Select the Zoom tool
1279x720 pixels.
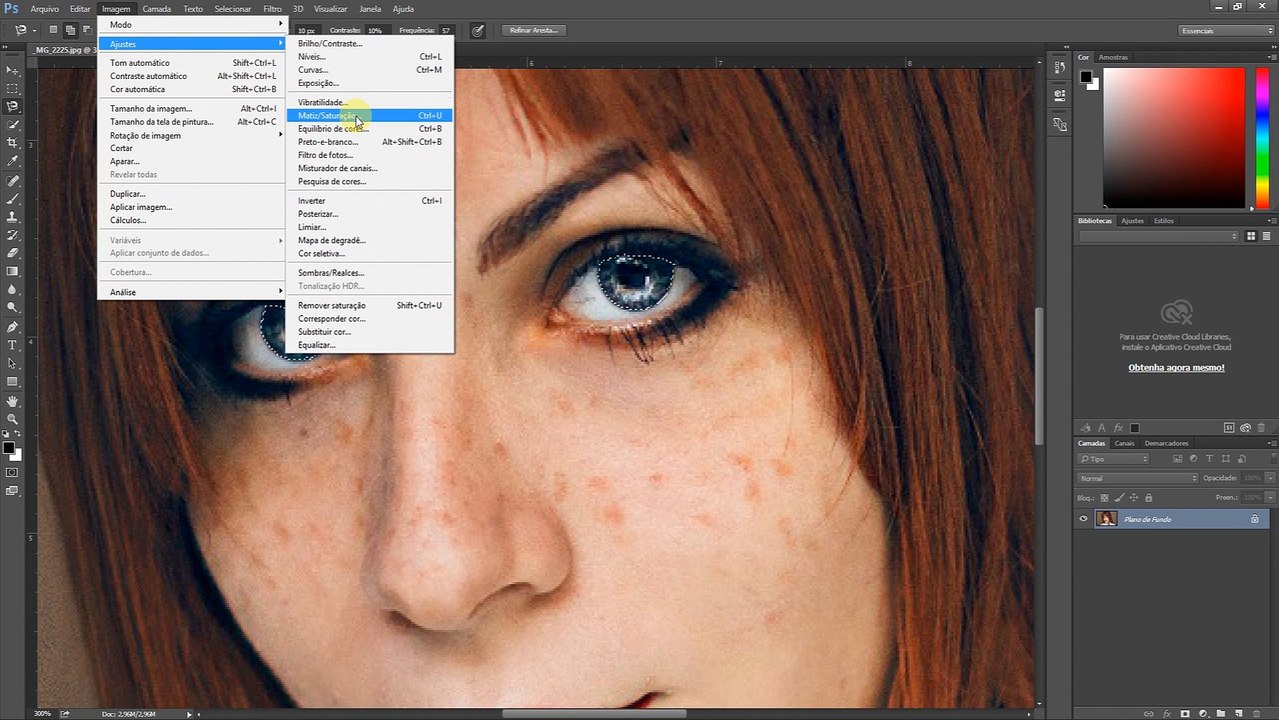[x=13, y=419]
